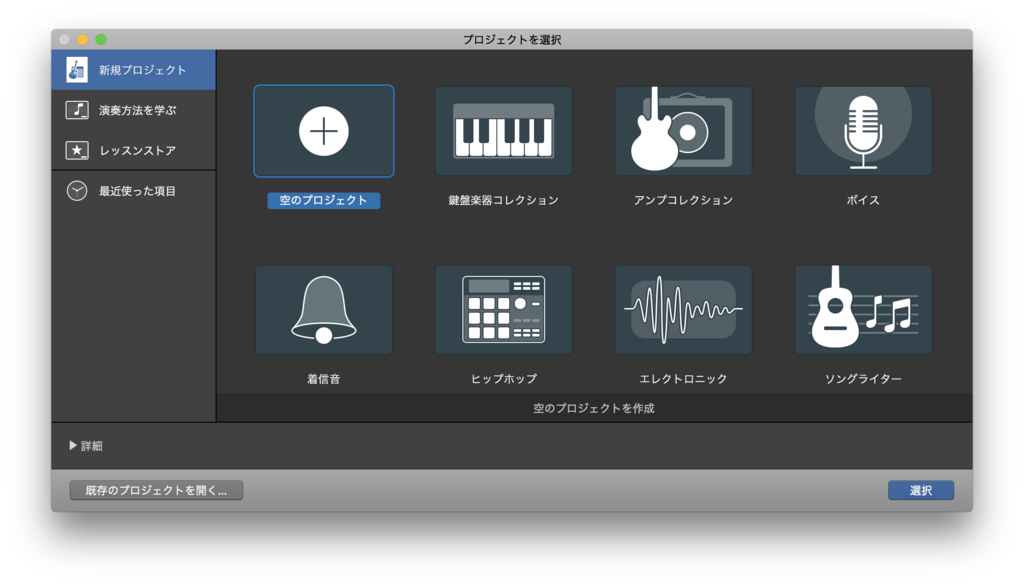Click the 鍵盤楽器コレクション label text

pos(504,200)
